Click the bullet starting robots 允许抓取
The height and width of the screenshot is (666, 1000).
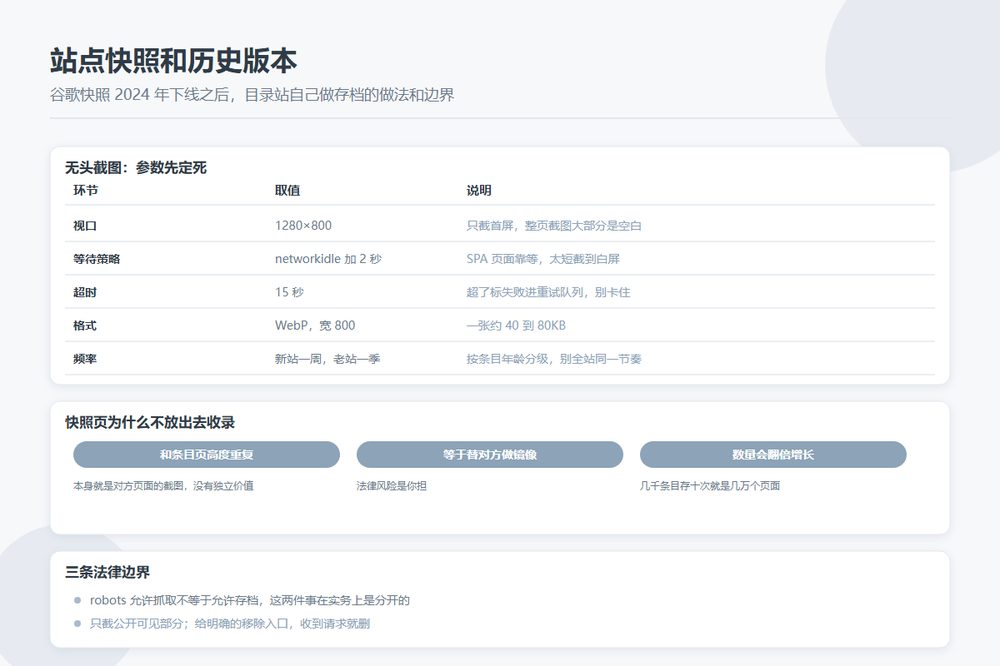click(x=249, y=600)
